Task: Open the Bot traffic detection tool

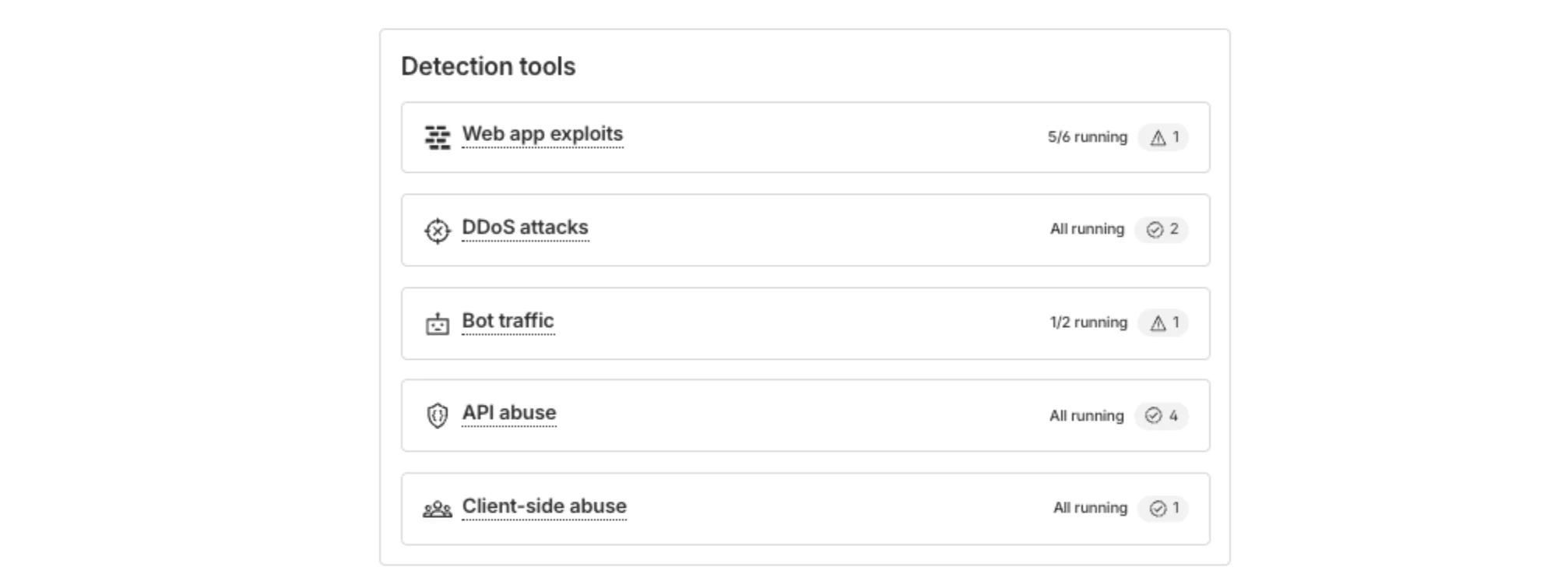Action: [508, 320]
